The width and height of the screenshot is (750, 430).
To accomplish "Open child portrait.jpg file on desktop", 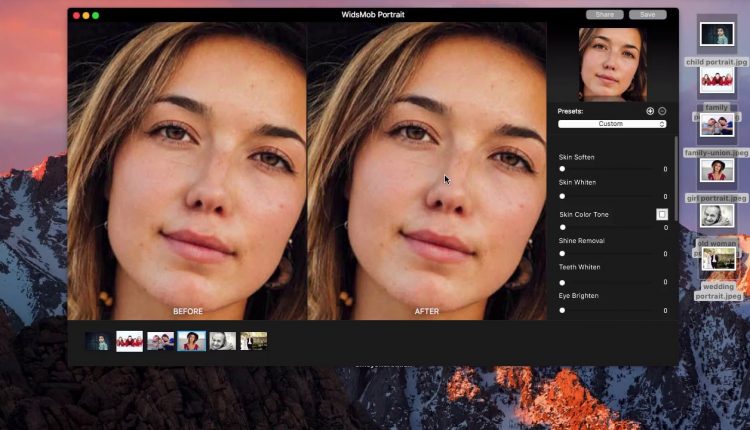I will click(717, 34).
